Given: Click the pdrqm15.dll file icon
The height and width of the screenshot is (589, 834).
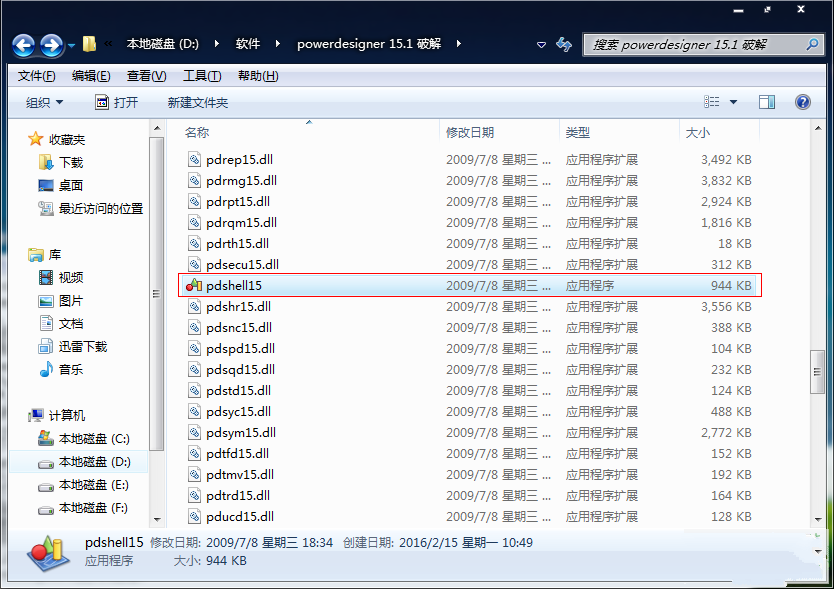Looking at the screenshot, I should pos(195,222).
